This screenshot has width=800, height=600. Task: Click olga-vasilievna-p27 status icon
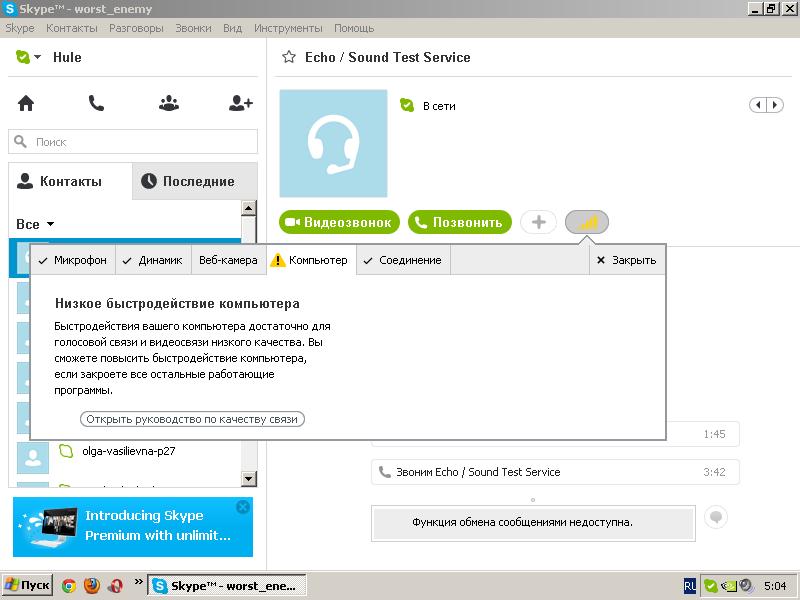[x=66, y=451]
